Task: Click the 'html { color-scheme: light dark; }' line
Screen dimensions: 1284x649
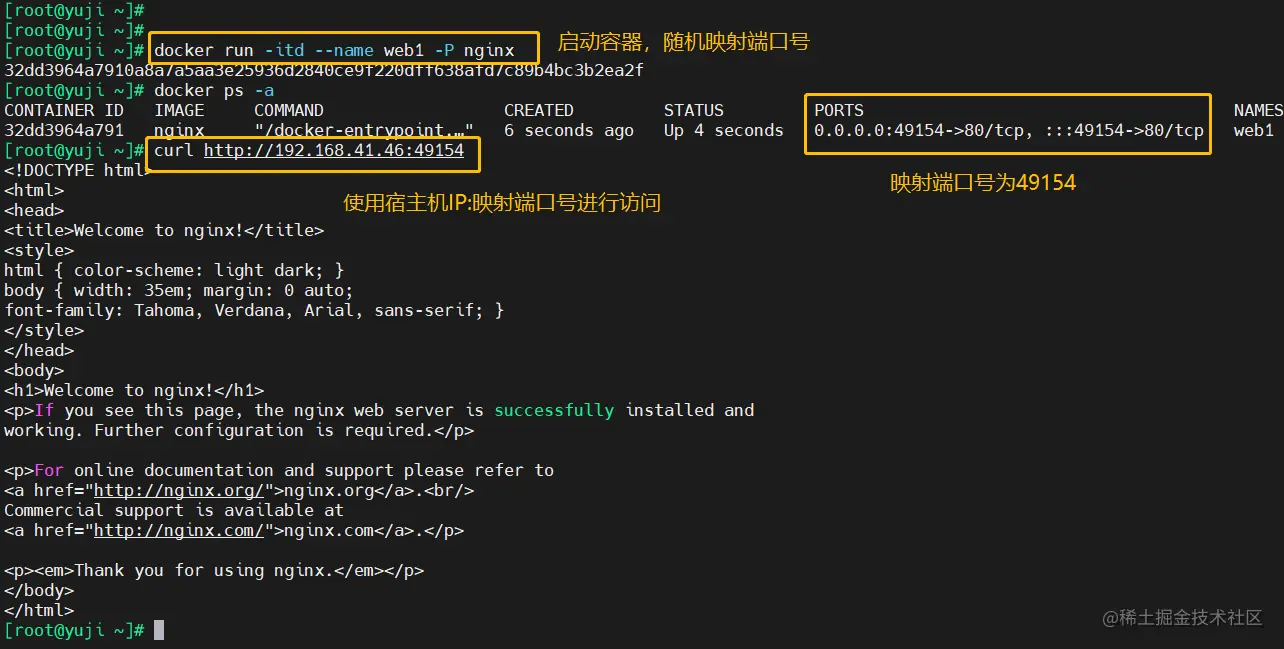Action: coord(174,270)
